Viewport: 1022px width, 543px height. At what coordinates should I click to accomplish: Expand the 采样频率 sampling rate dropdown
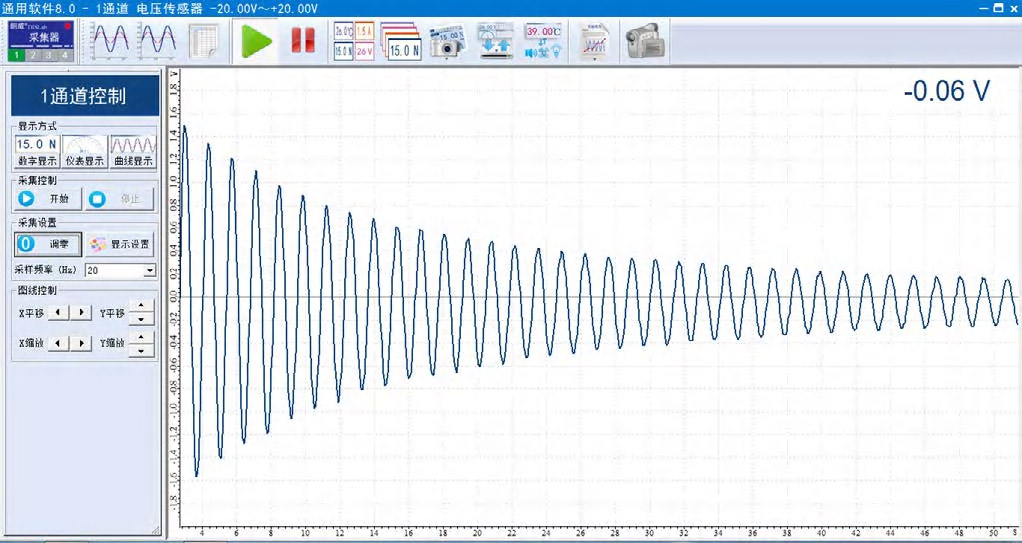pos(150,271)
